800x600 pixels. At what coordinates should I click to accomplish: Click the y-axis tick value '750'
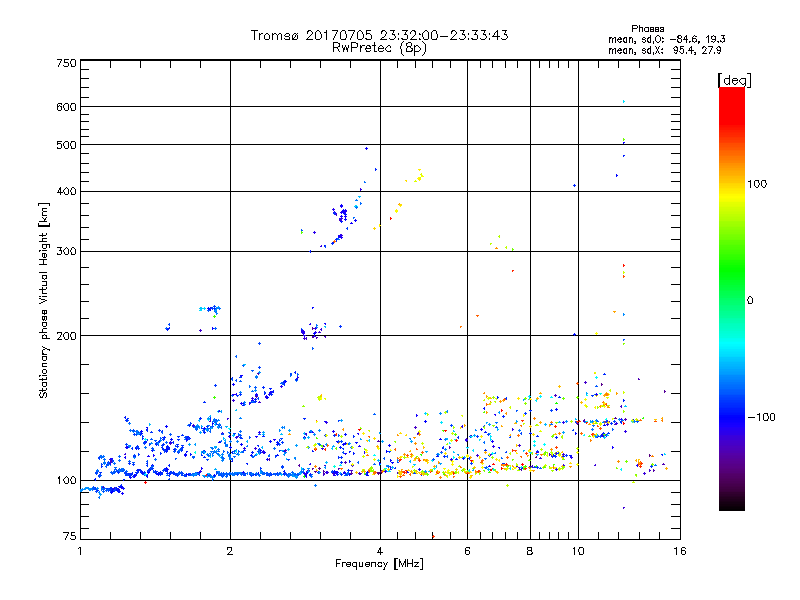tap(66, 63)
